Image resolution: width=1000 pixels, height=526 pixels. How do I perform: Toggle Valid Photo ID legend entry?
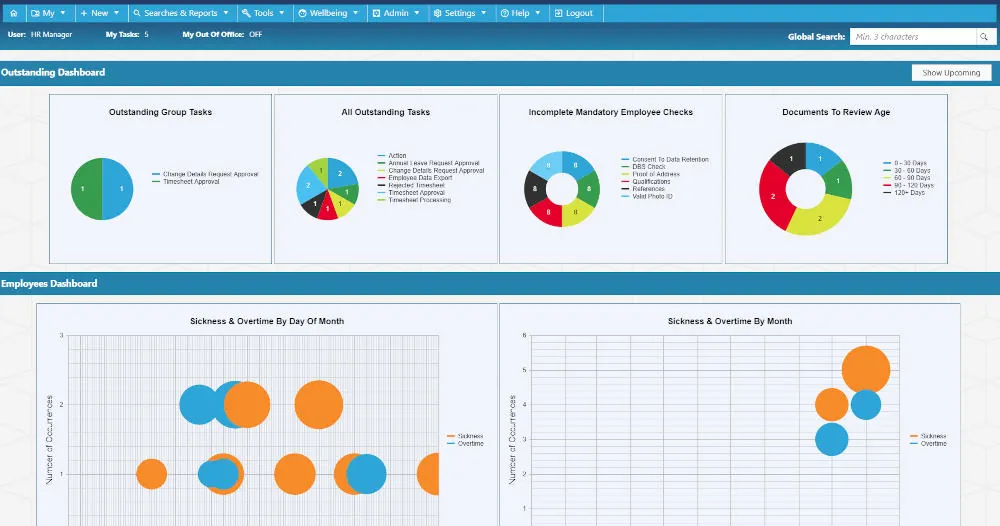647,196
